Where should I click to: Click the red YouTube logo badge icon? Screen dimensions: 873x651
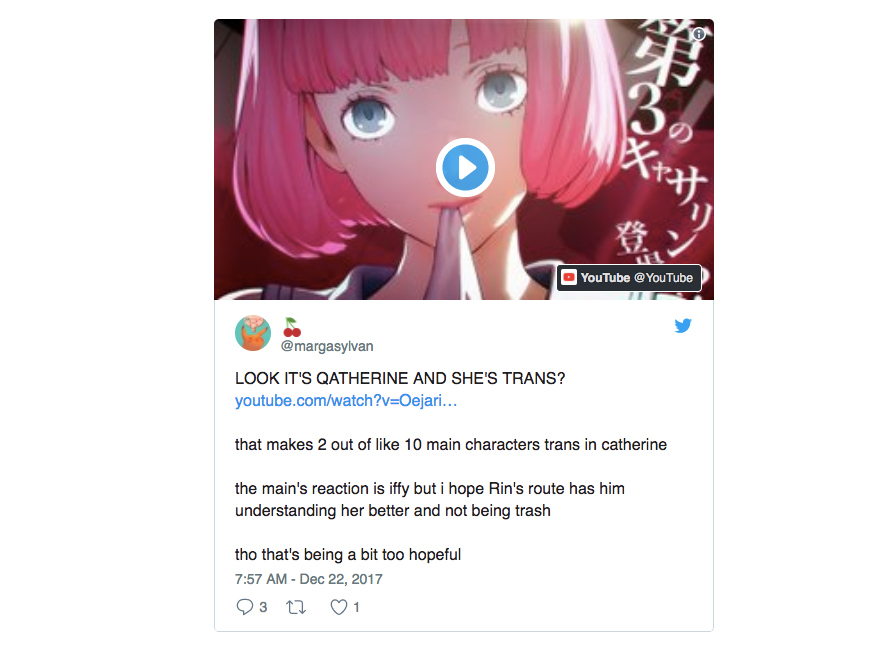pos(568,277)
